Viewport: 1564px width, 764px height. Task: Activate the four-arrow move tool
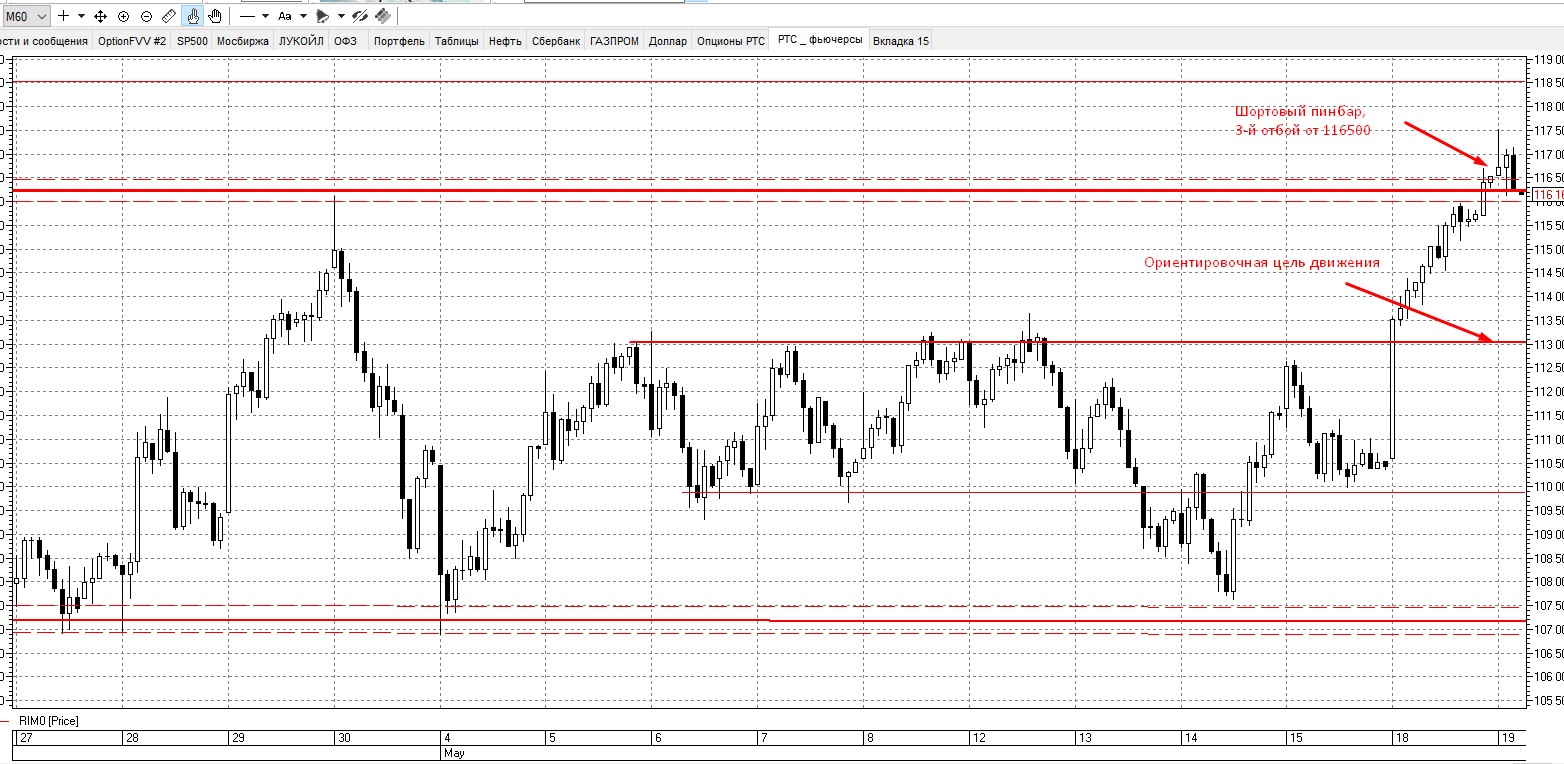(x=100, y=16)
